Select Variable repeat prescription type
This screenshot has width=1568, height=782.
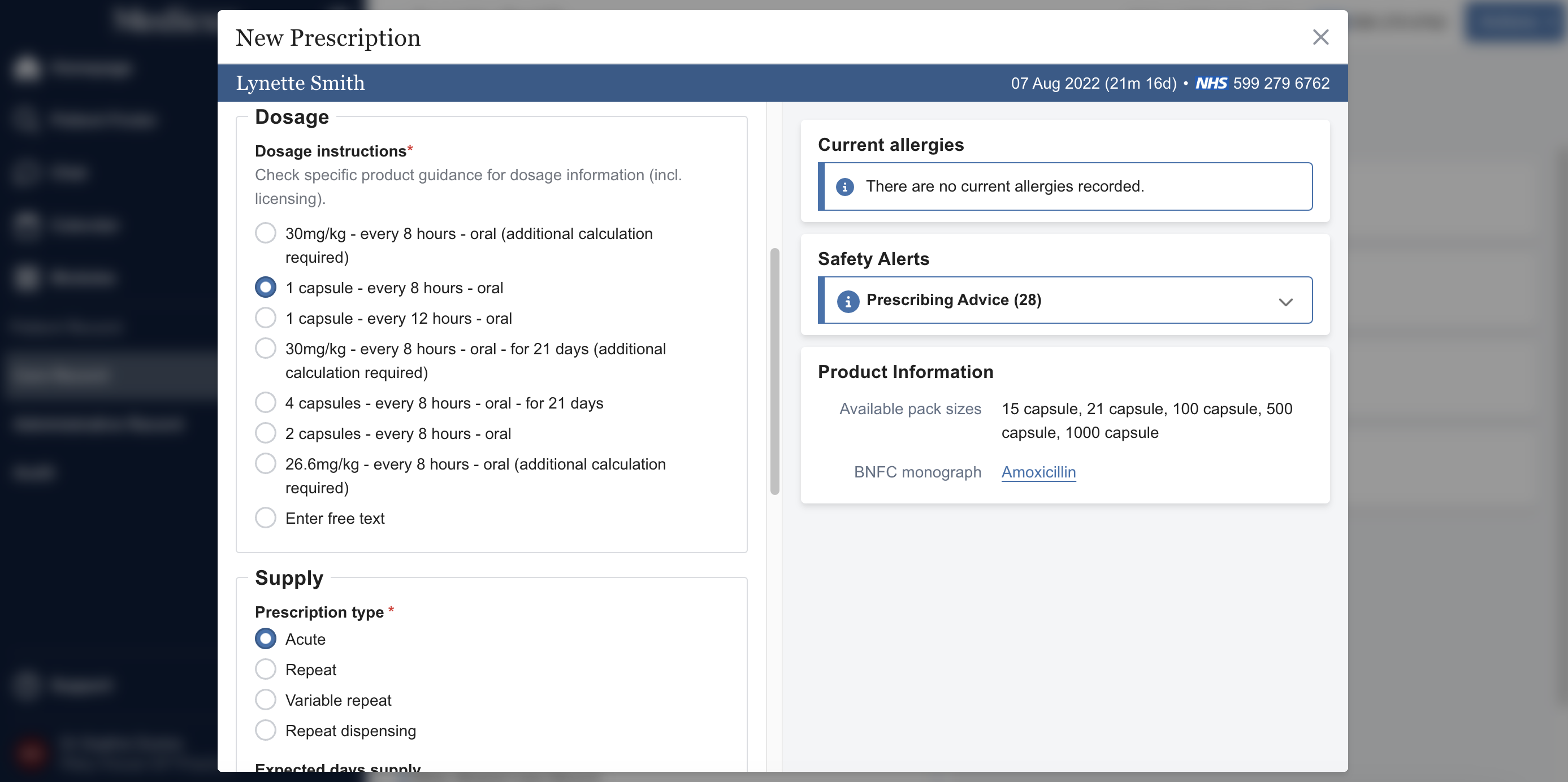[266, 700]
